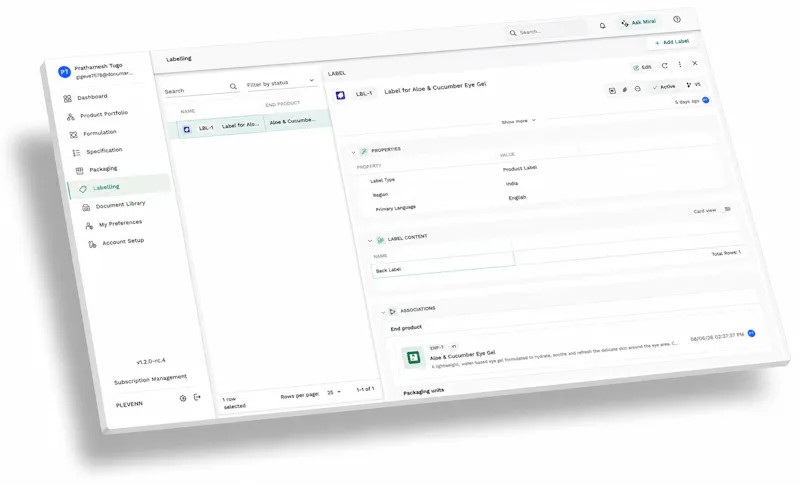The image size is (800, 485).
Task: Open the Dashboard page in the sidebar
Action: [92, 97]
